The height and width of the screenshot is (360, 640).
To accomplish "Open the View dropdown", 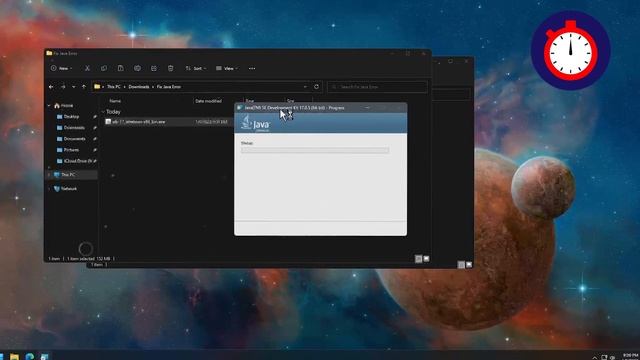I will [x=227, y=69].
